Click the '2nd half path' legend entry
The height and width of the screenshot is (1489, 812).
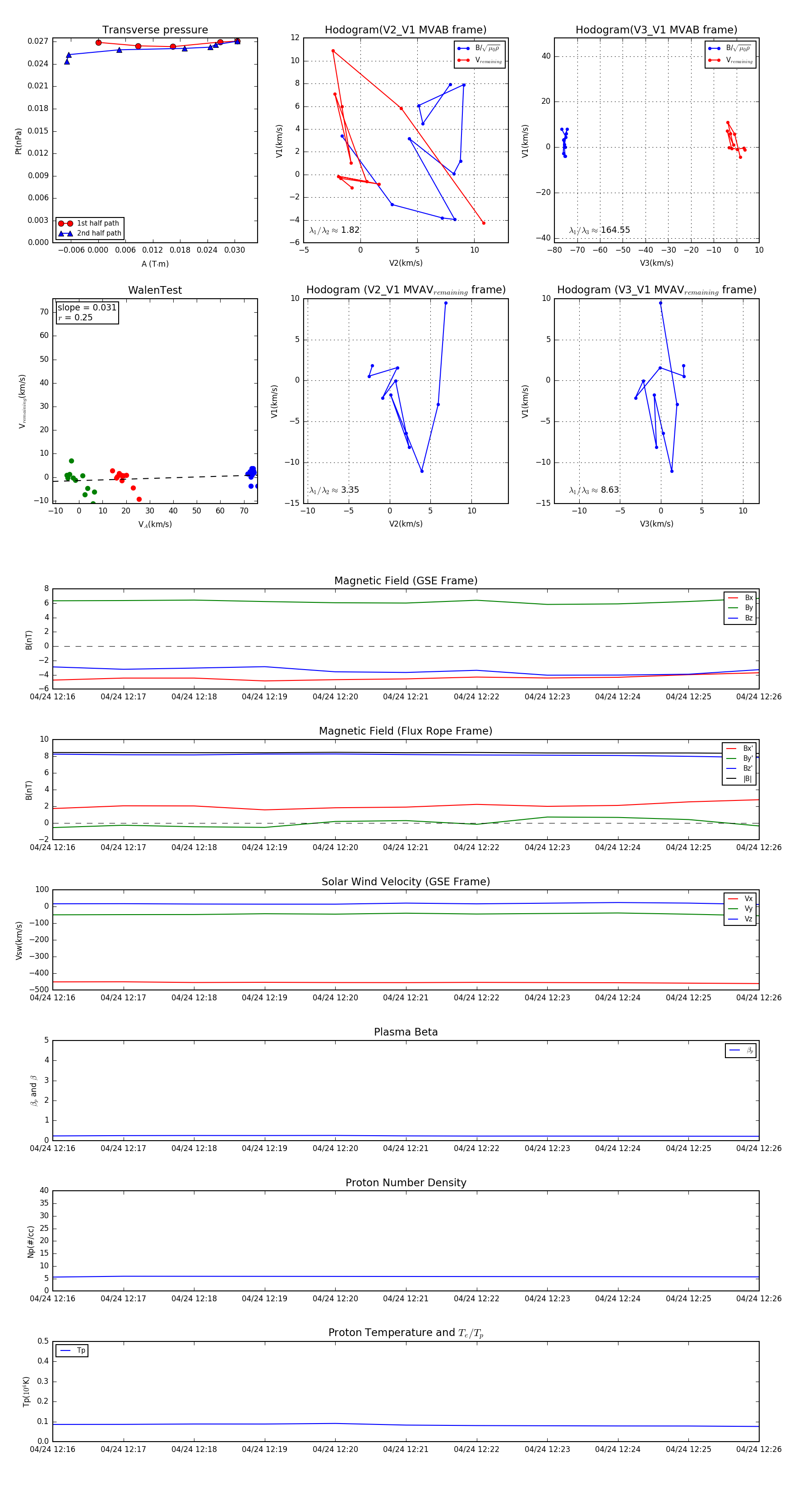[90, 234]
